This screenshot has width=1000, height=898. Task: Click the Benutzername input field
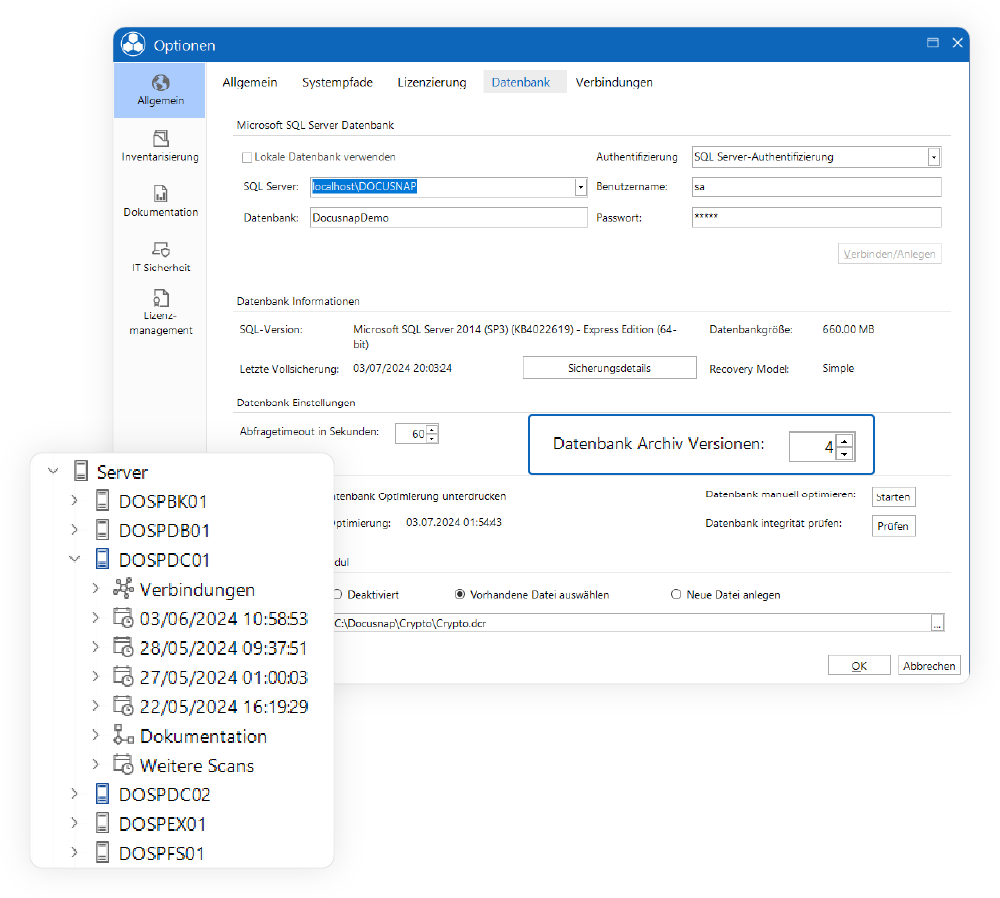pyautogui.click(x=816, y=187)
